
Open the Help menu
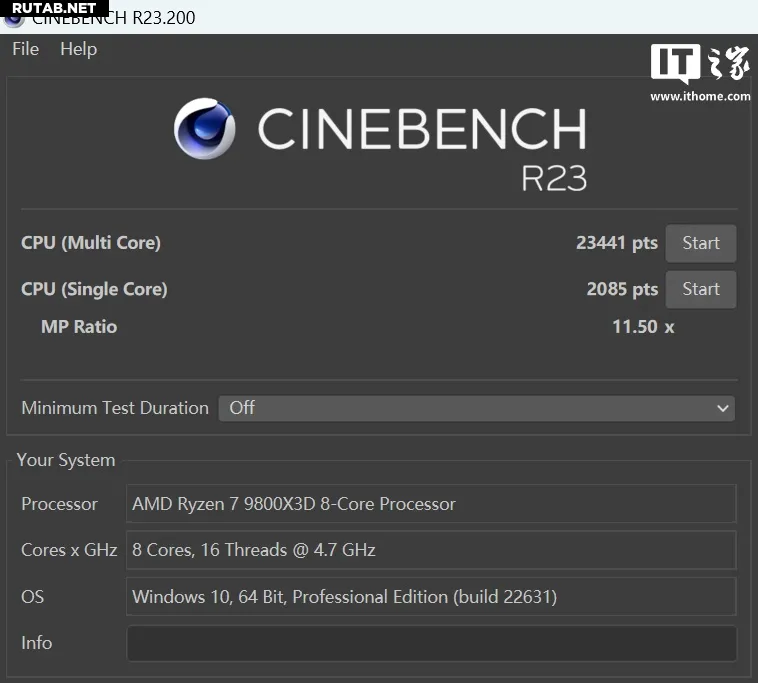pos(78,49)
